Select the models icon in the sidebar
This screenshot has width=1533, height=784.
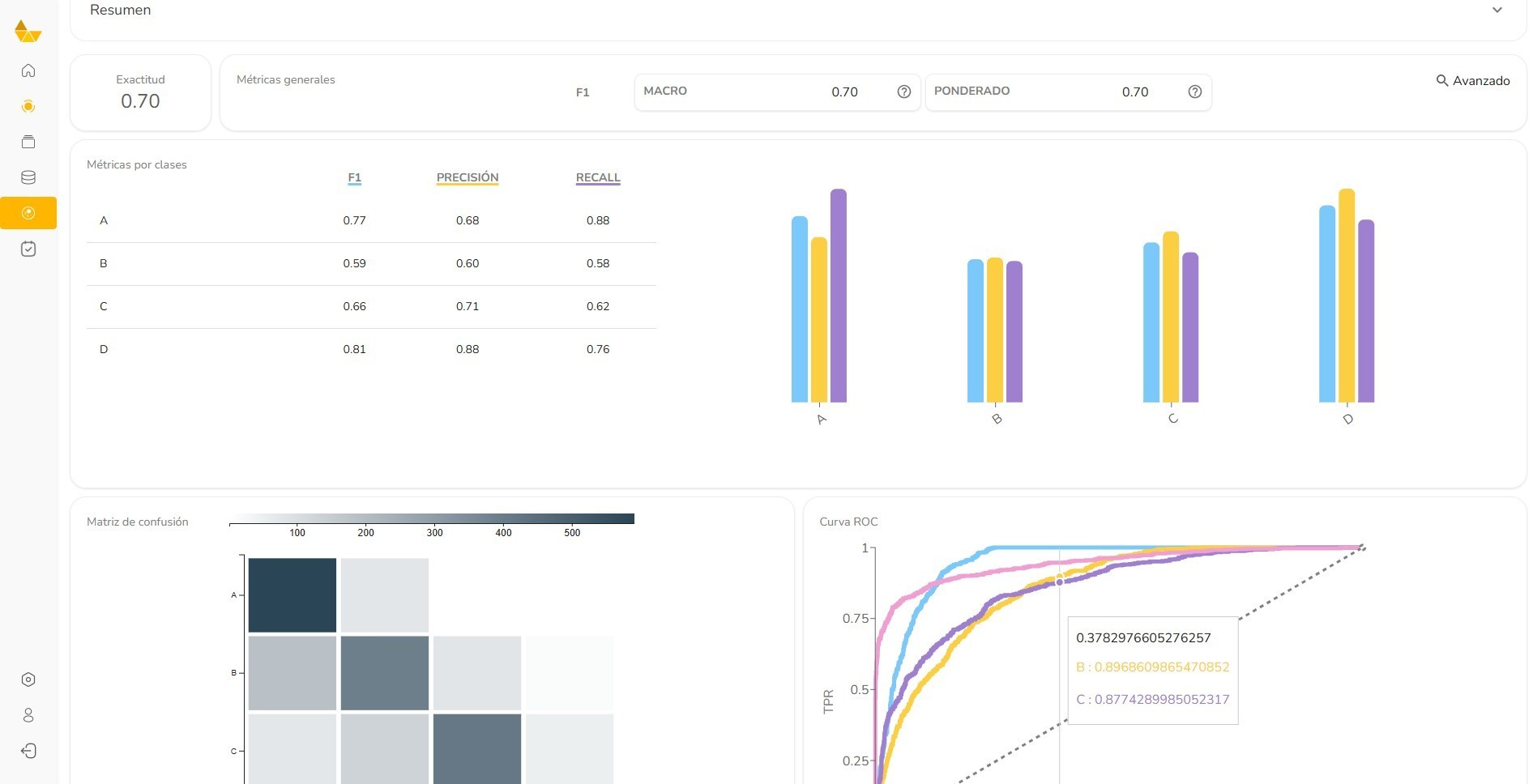click(28, 106)
